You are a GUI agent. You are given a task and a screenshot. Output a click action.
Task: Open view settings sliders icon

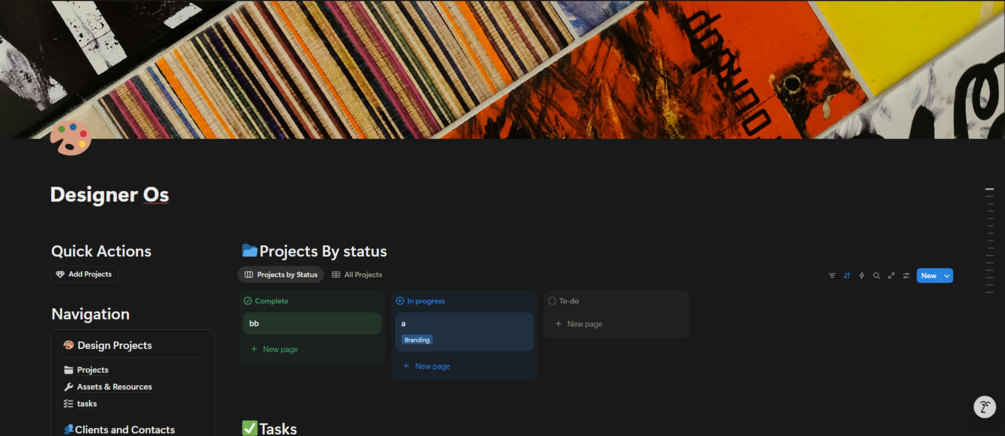(906, 276)
